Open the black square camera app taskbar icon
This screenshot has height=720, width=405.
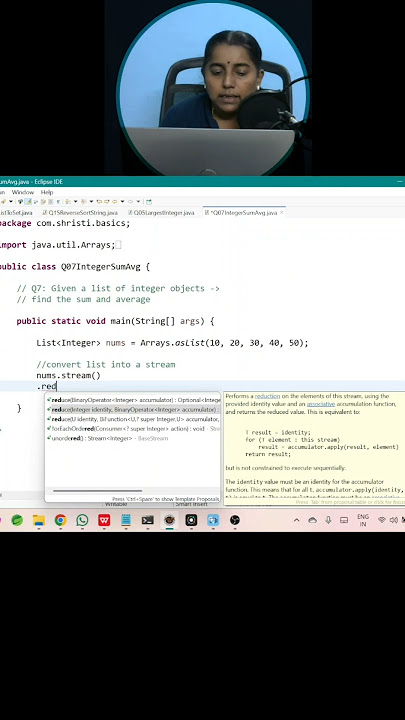click(x=191, y=520)
